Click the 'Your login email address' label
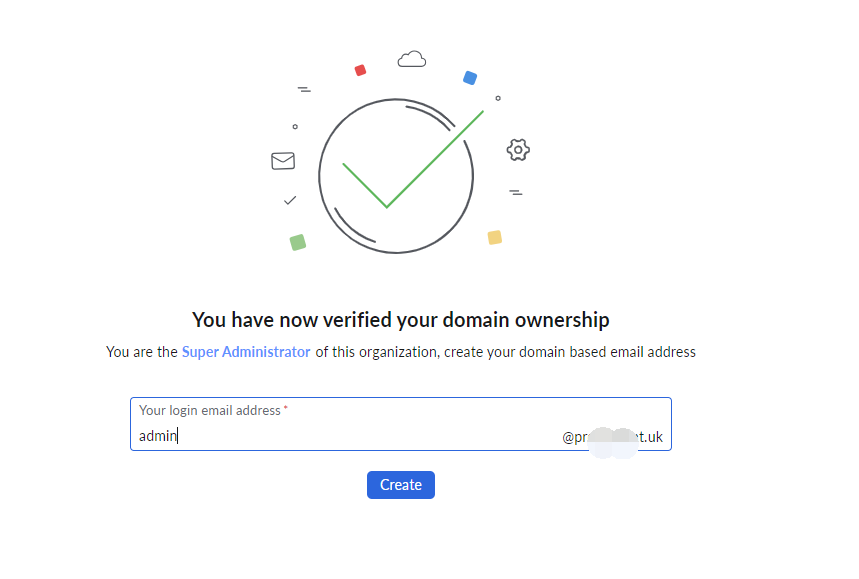This screenshot has height=579, width=859. click(x=210, y=410)
